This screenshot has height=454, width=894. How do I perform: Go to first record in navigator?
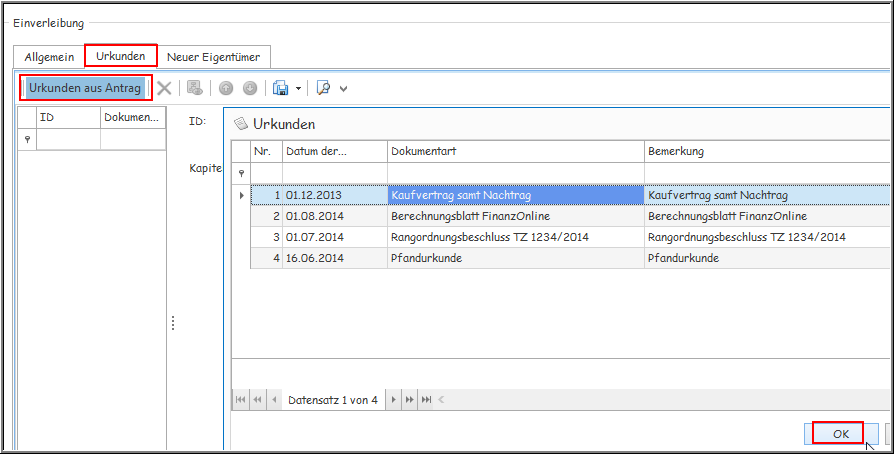241,400
